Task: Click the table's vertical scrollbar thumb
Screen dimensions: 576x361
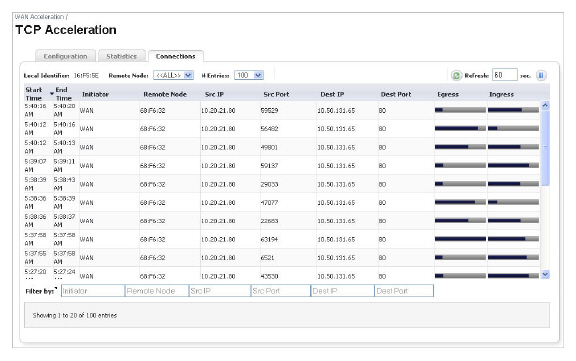Action: [x=545, y=148]
